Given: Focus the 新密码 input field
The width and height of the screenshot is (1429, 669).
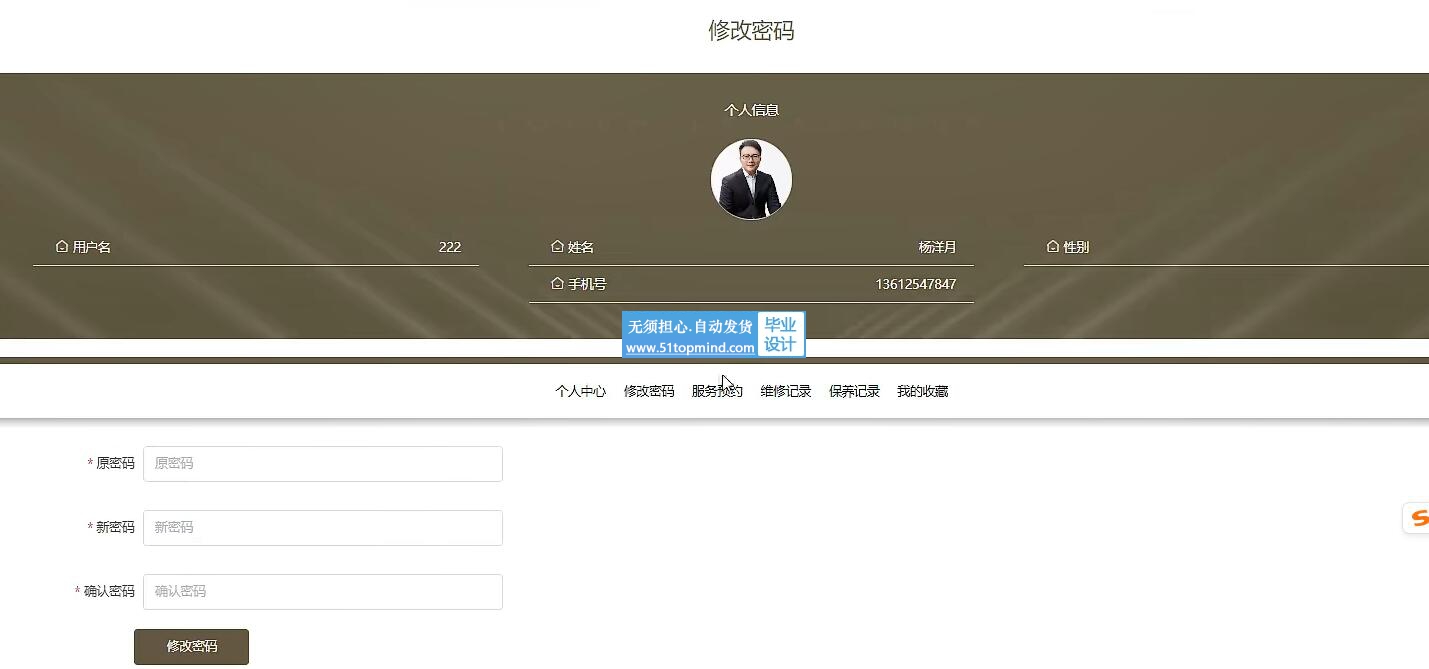Looking at the screenshot, I should click(x=323, y=528).
